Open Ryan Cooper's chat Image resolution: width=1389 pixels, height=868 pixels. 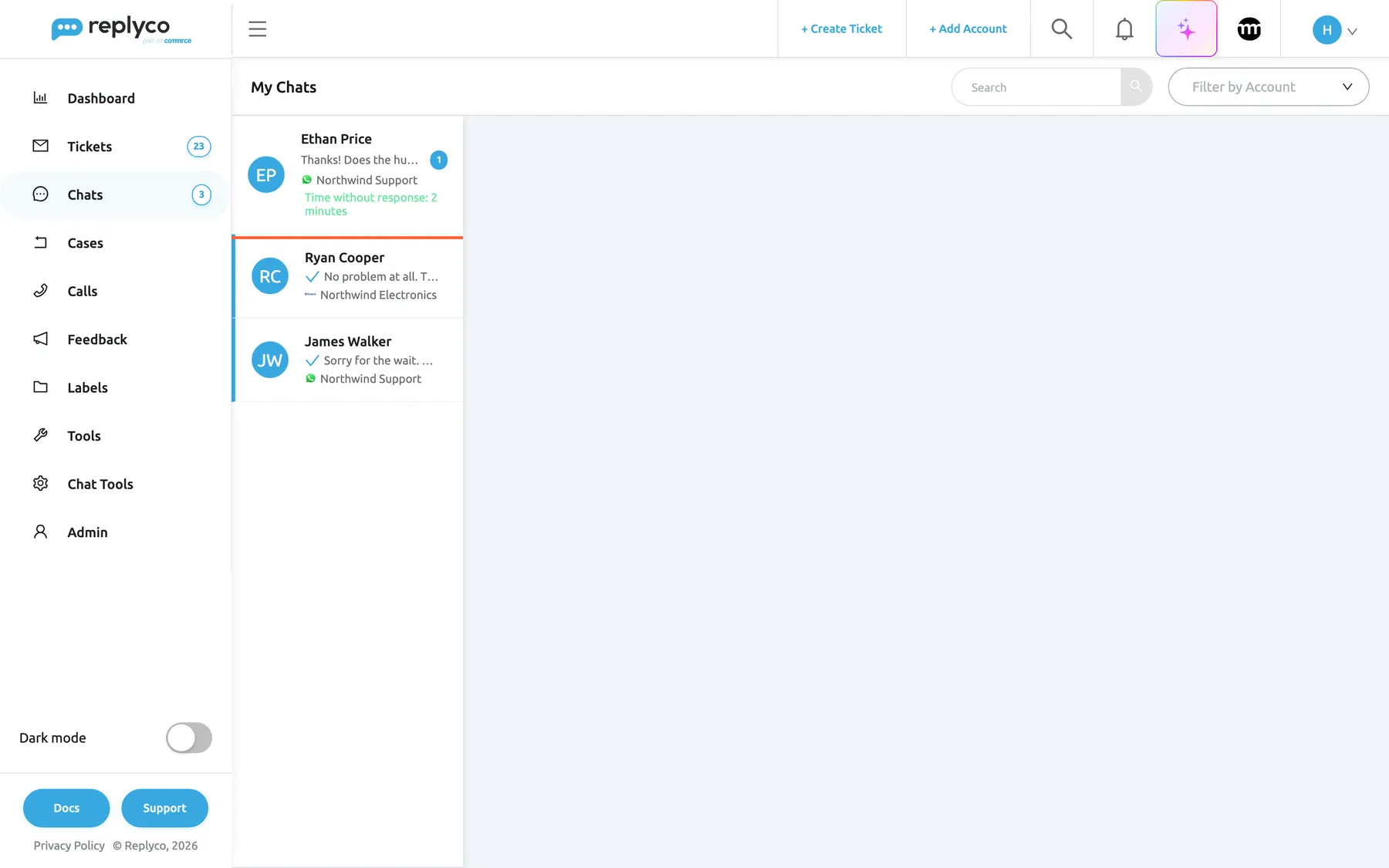347,276
